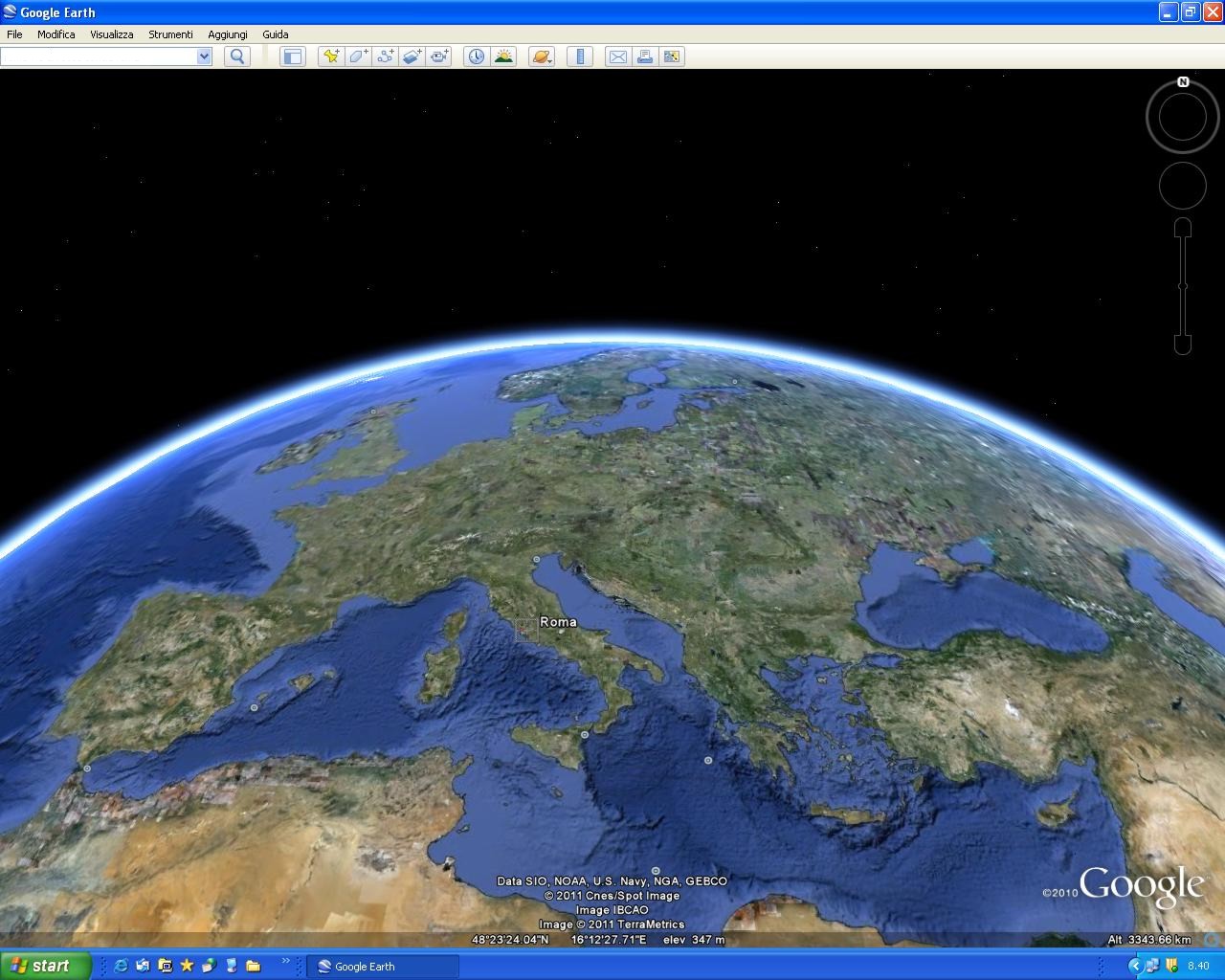Open the File menu

click(x=14, y=34)
